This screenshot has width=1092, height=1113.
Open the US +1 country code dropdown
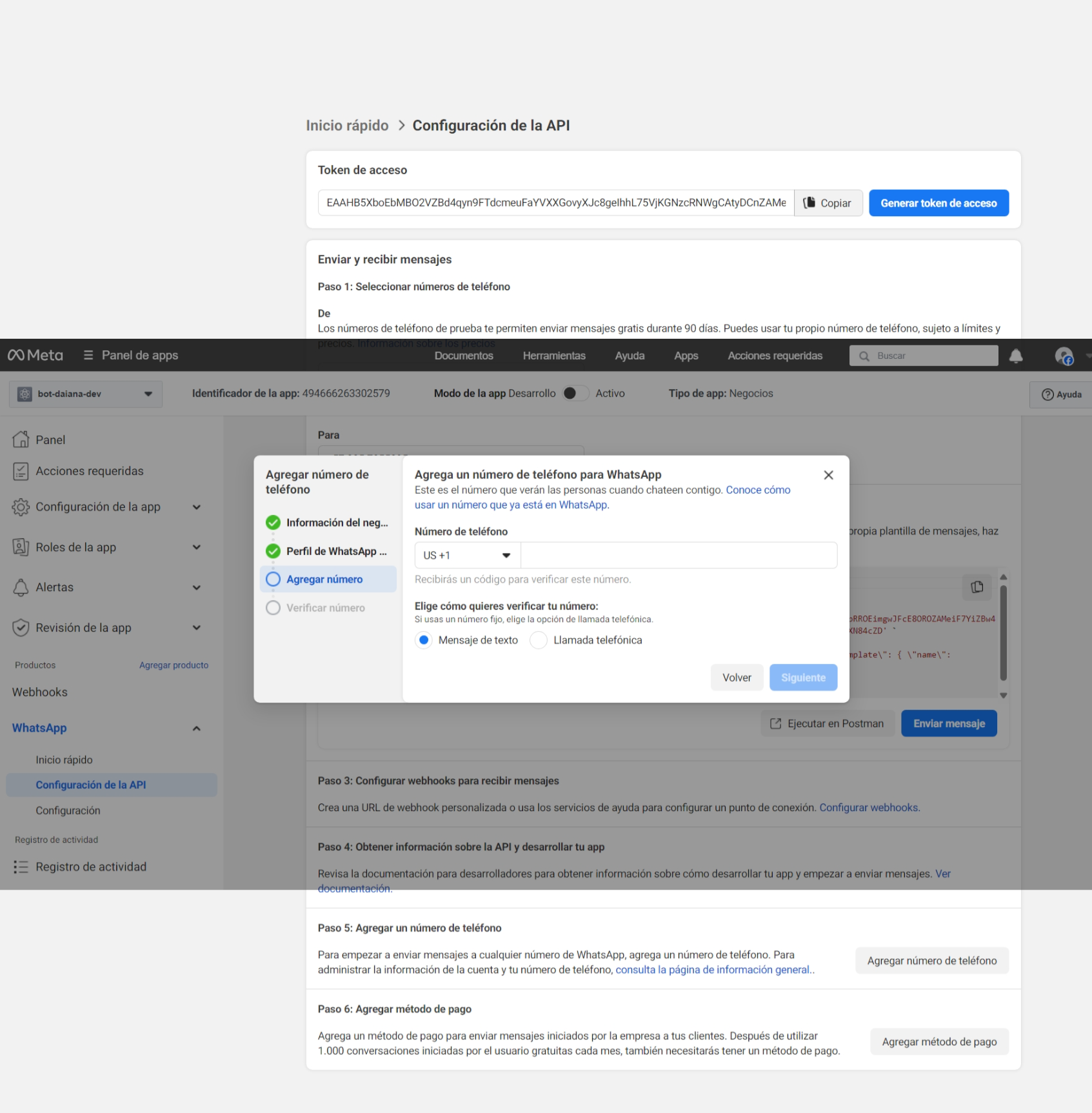[468, 556]
